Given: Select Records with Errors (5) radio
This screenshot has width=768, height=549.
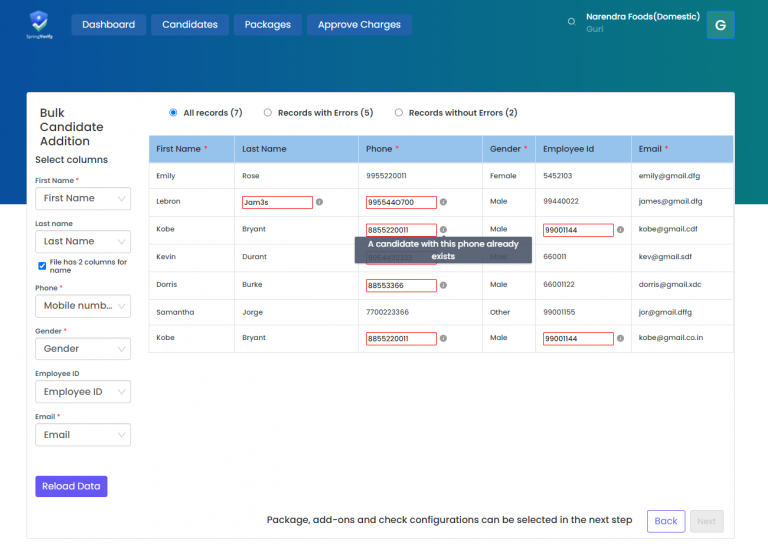Looking at the screenshot, I should [x=267, y=113].
